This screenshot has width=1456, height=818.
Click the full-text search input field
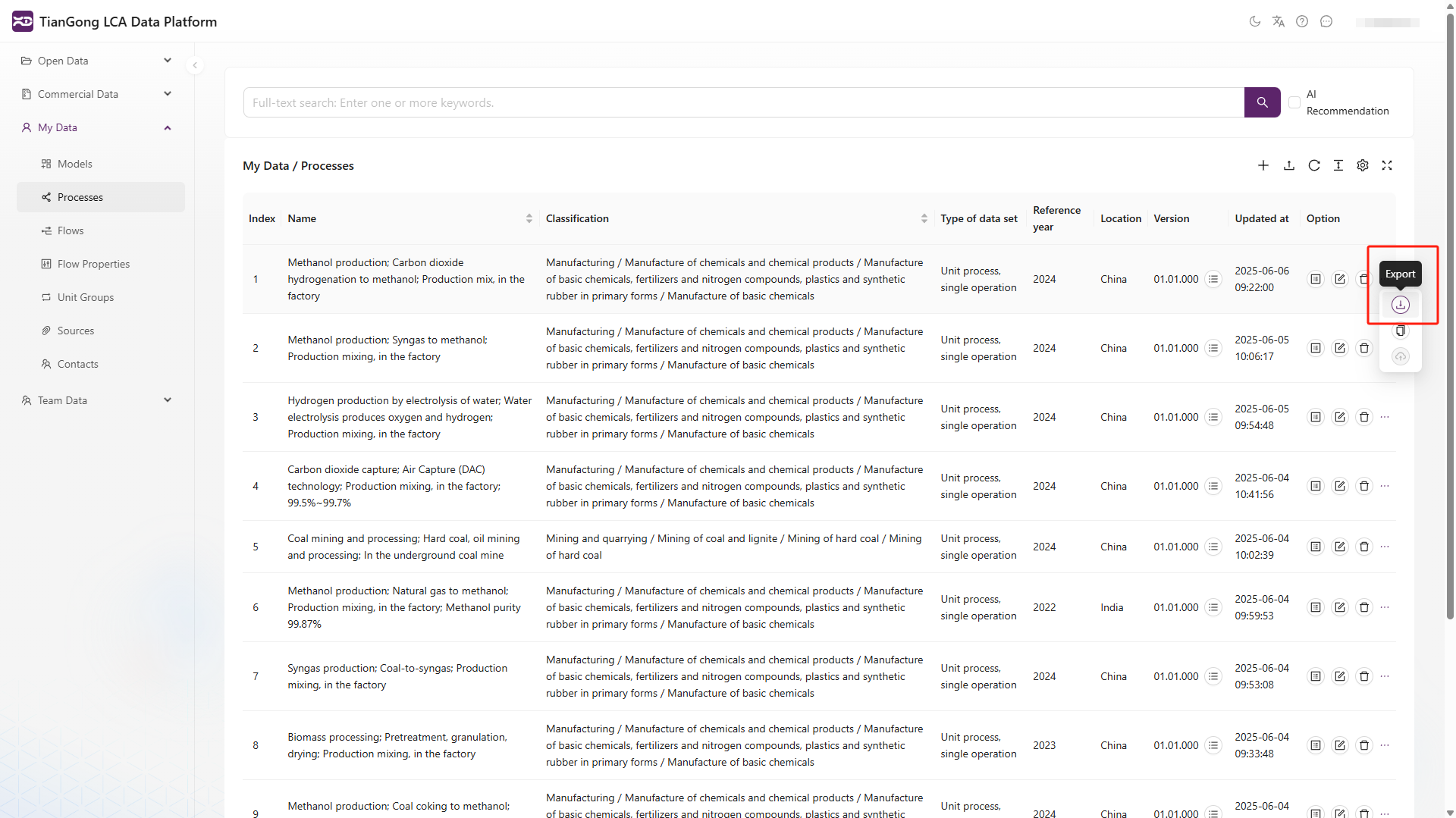coord(744,102)
